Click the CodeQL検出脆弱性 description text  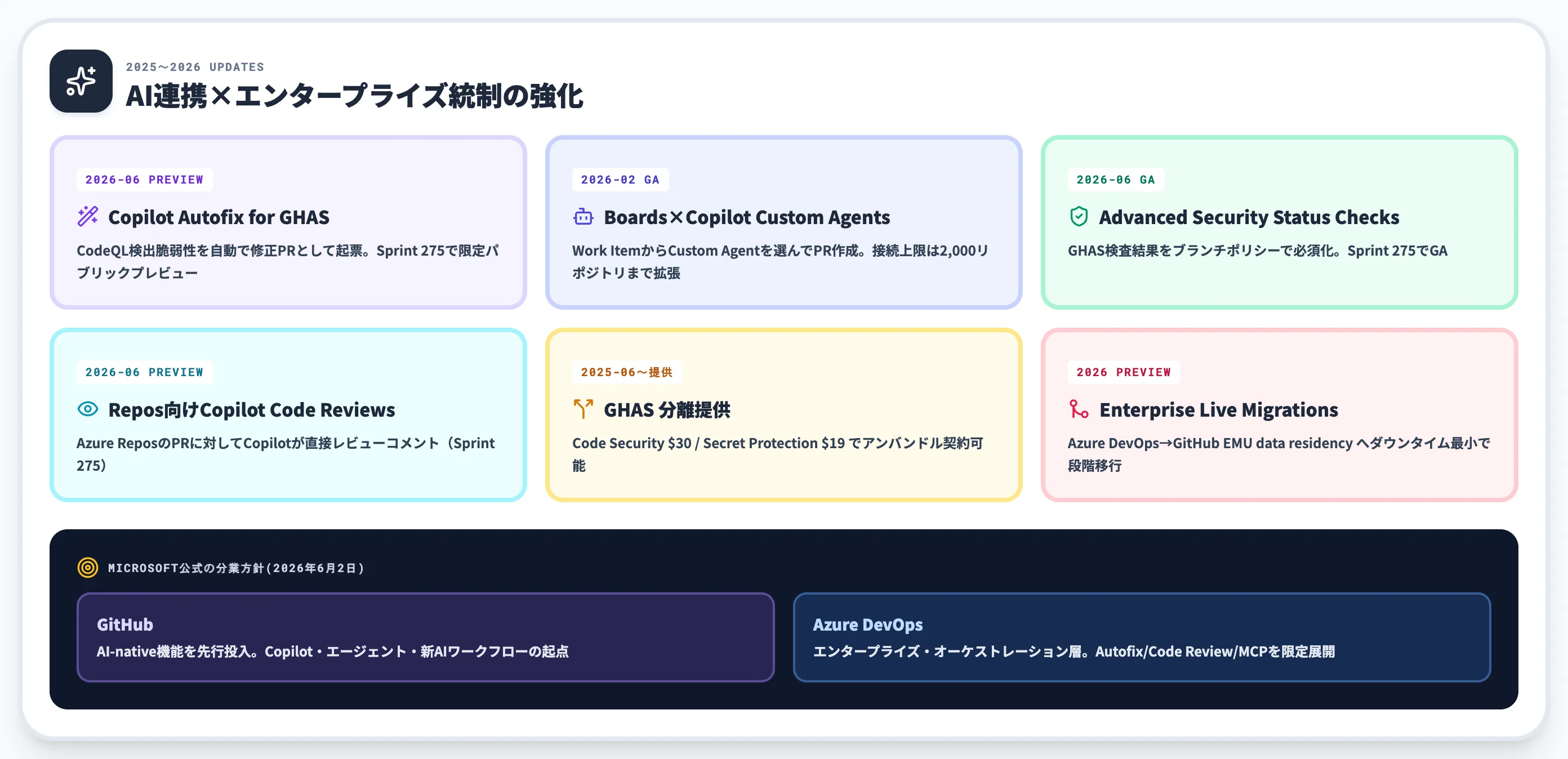pos(288,262)
